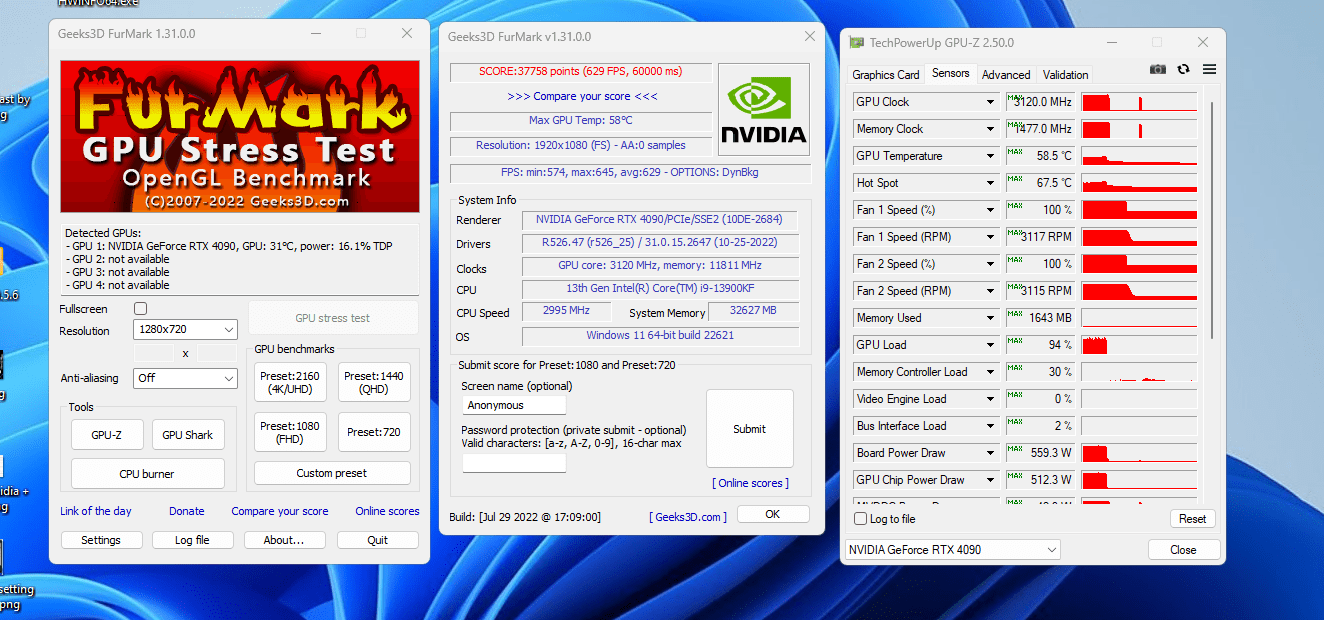The height and width of the screenshot is (620, 1324).
Task: Confirm the FurMark results with OK
Action: click(773, 514)
